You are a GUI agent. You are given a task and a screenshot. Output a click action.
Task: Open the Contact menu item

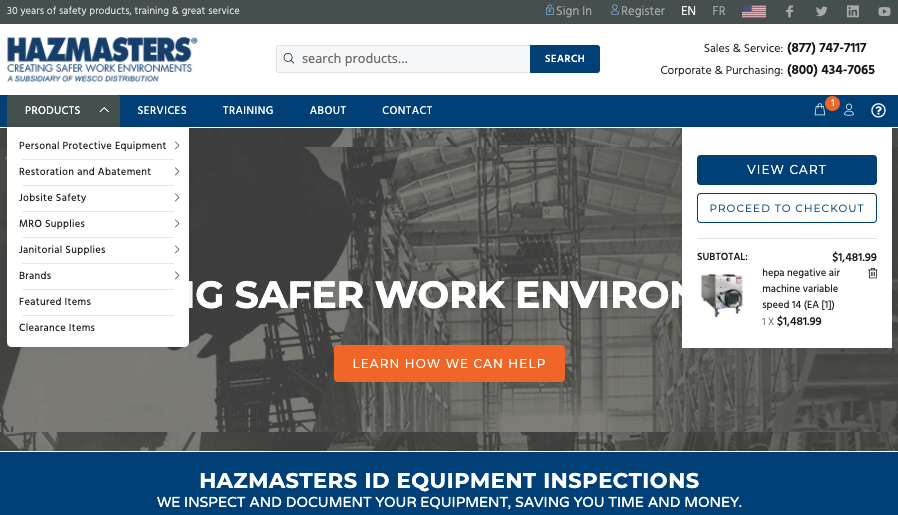pyautogui.click(x=407, y=110)
